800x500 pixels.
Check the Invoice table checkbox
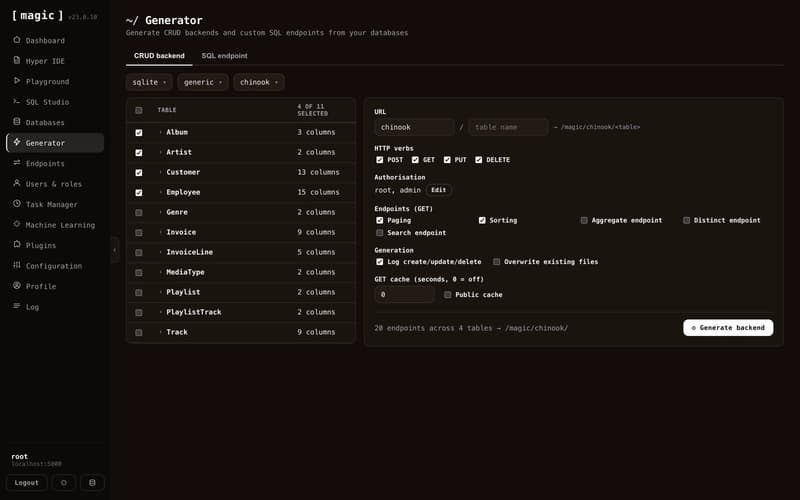coord(139,233)
